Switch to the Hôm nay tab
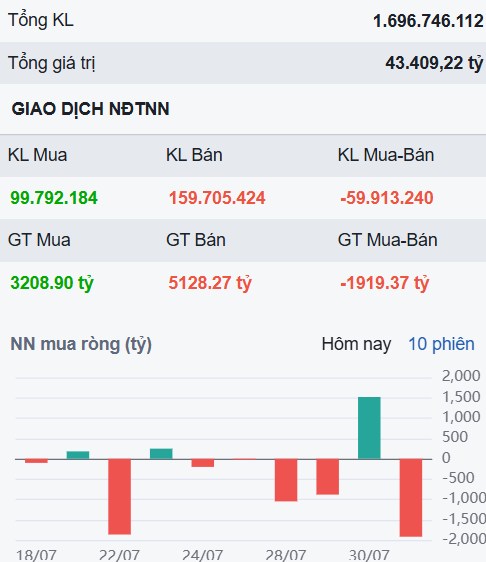 click(x=356, y=344)
